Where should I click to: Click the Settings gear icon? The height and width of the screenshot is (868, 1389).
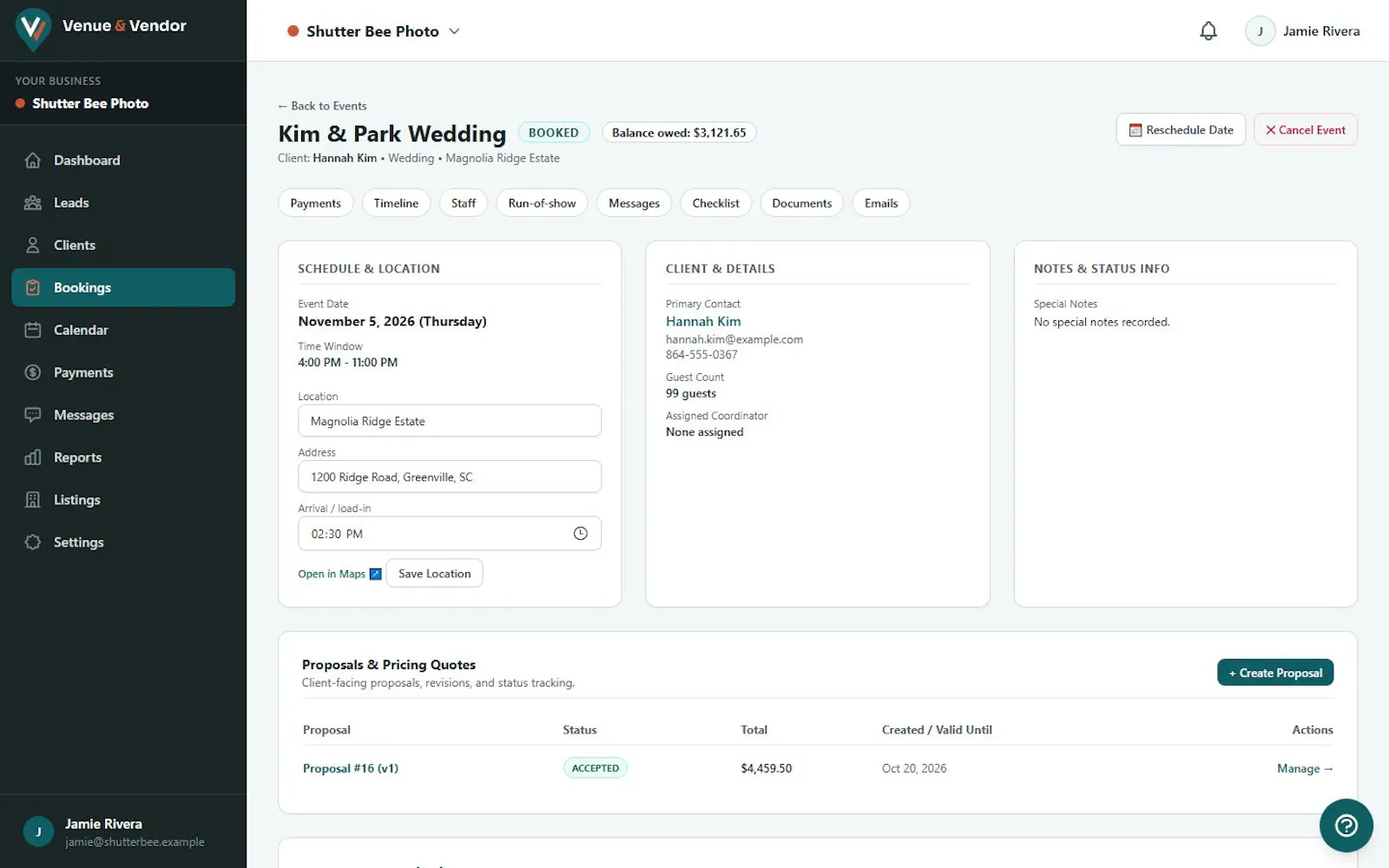pyautogui.click(x=33, y=543)
